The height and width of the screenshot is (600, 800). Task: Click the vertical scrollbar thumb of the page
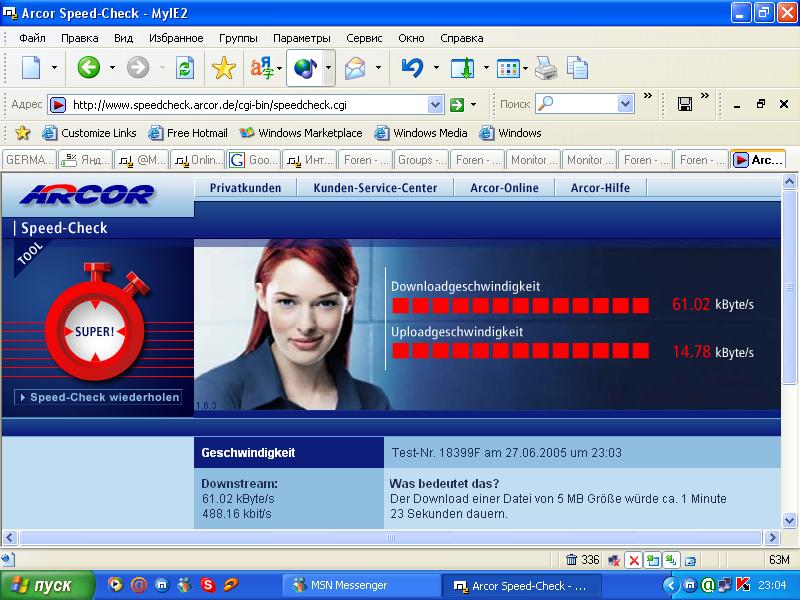point(789,287)
